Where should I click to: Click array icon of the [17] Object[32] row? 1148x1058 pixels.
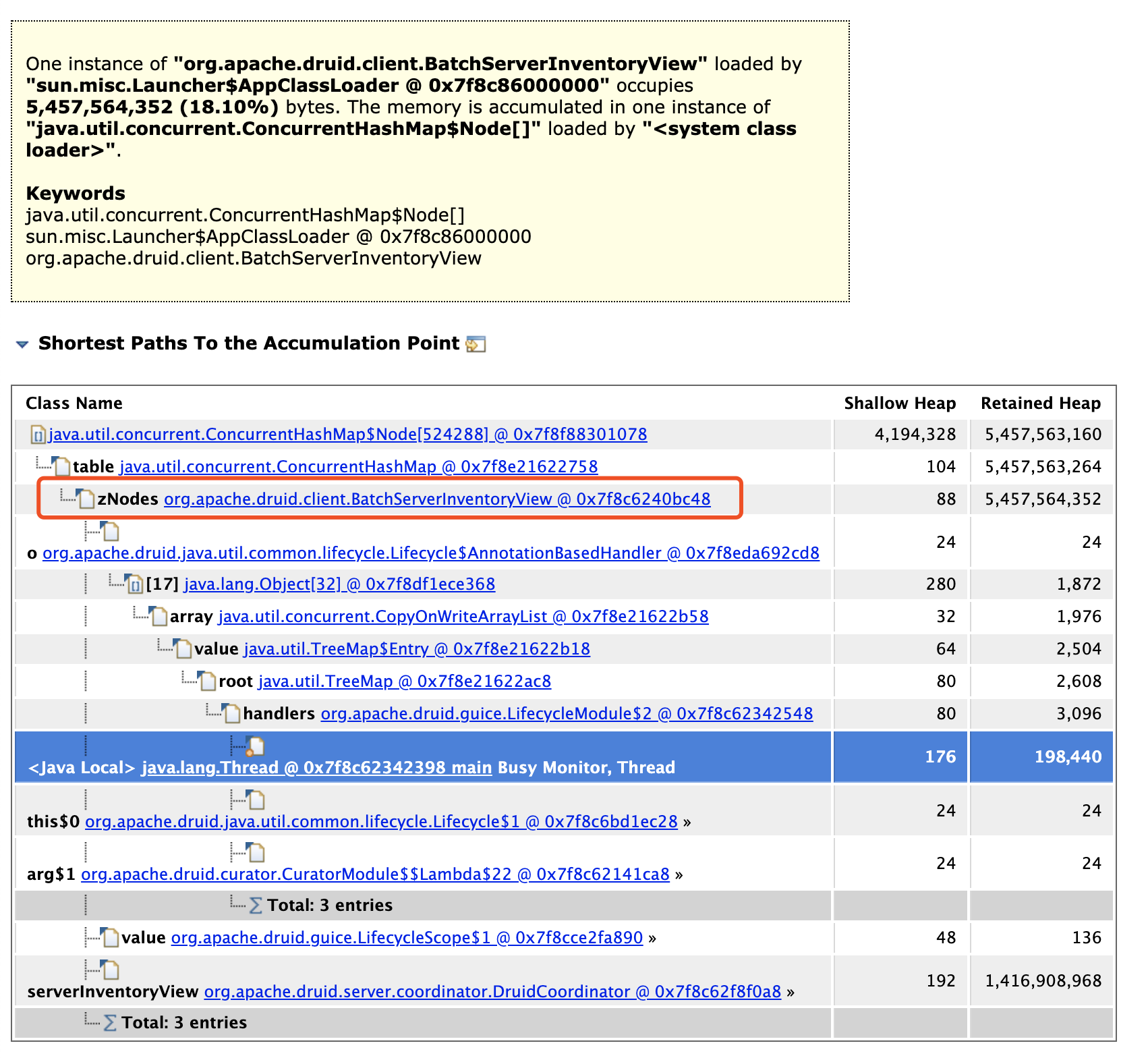click(x=136, y=584)
